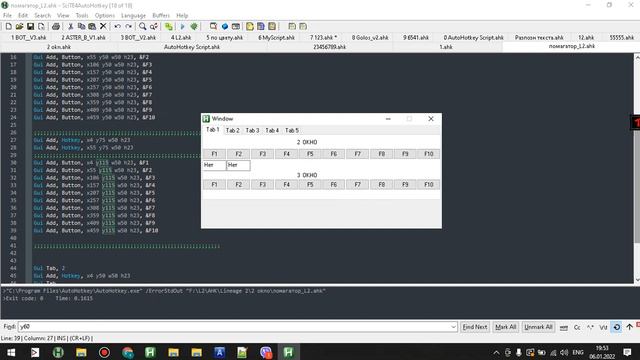
Task: Switch to the 6 MyScript.ahk tab
Action: pyautogui.click(x=276, y=38)
